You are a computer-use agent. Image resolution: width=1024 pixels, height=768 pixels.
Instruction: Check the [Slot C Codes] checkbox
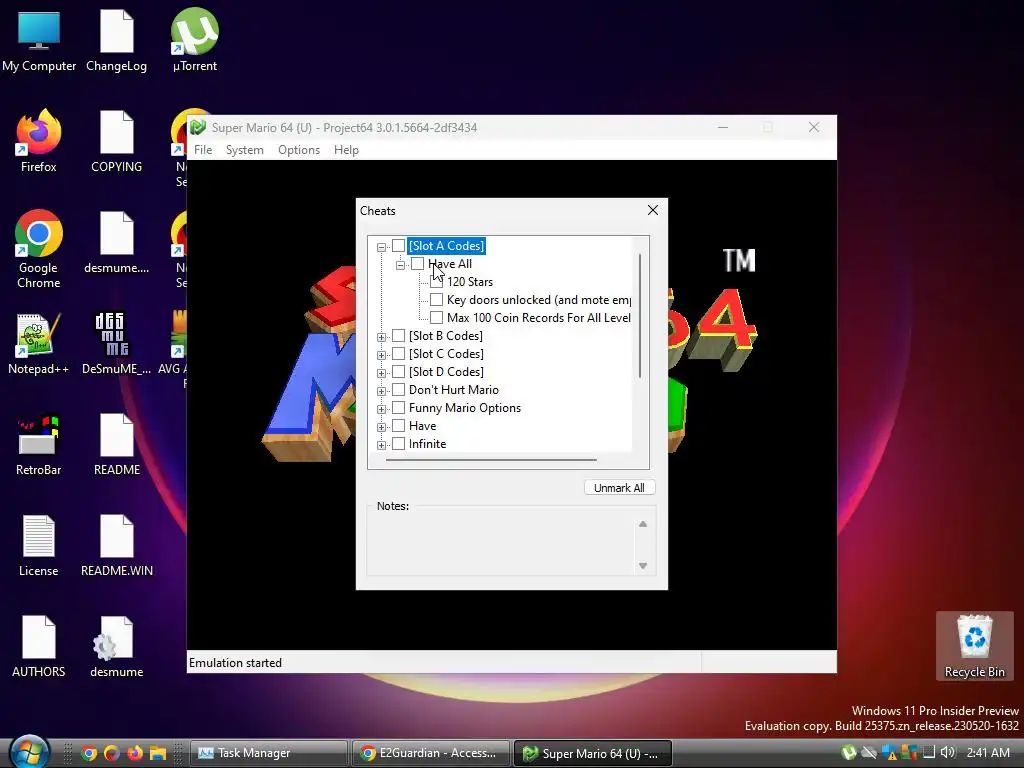(398, 353)
